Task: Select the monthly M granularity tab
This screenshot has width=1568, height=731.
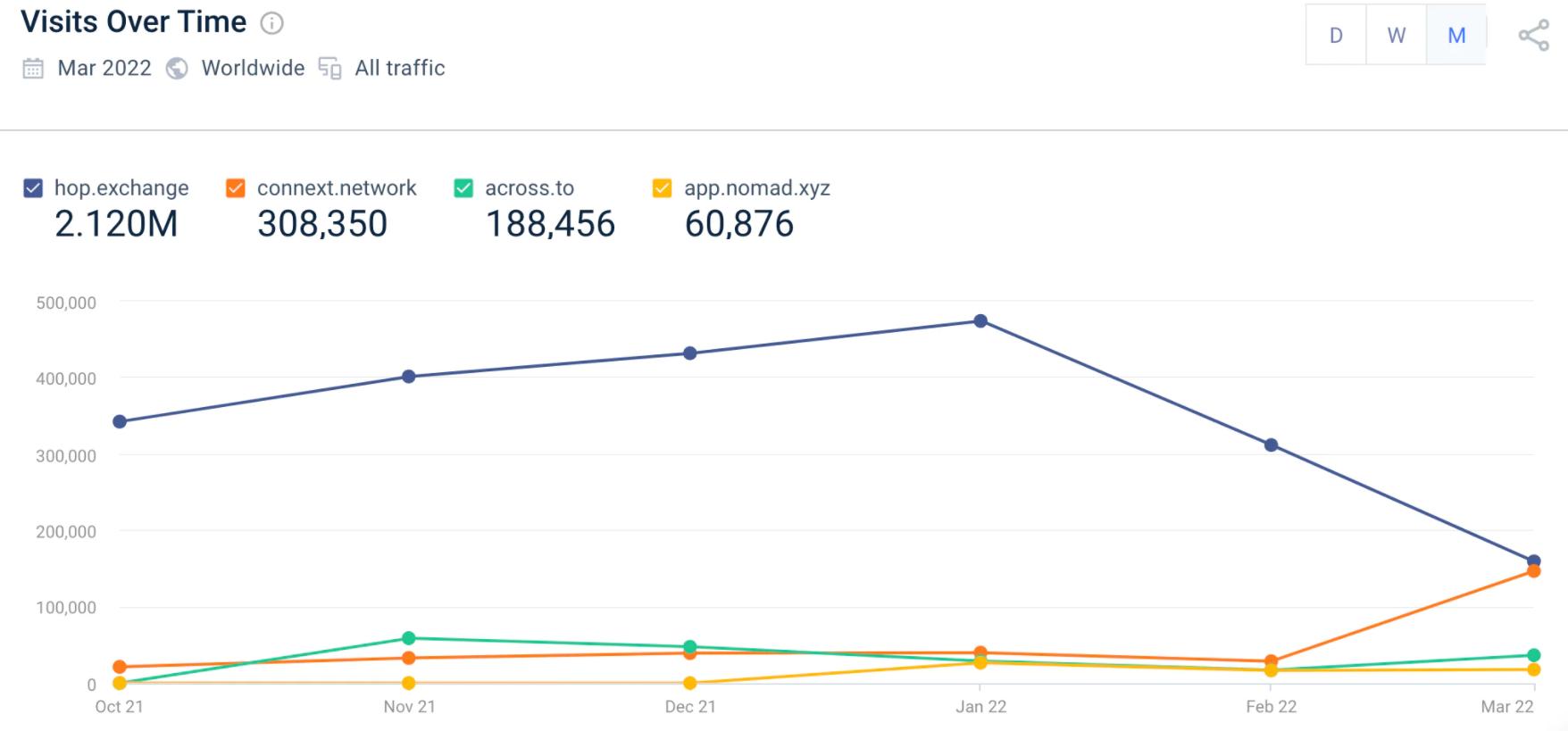Action: pyautogui.click(x=1456, y=36)
